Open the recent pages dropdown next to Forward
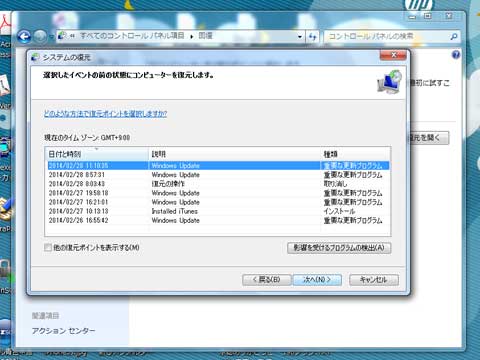Viewport: 480px width, 360px height. pos(52,37)
